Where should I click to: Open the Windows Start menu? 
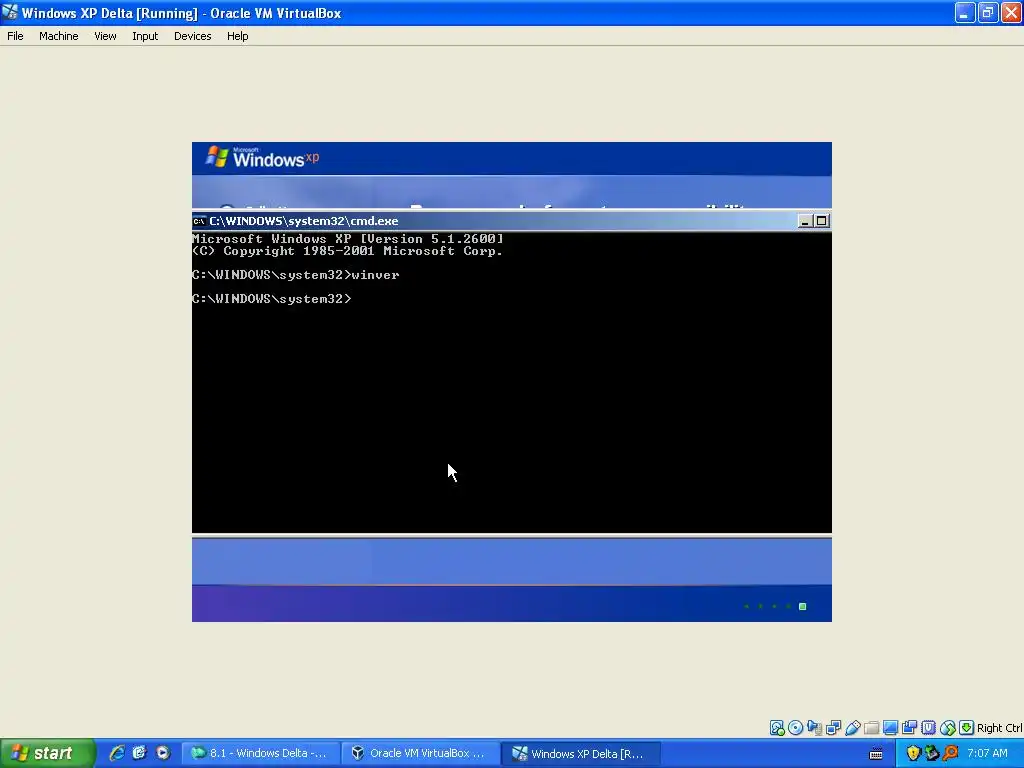47,753
